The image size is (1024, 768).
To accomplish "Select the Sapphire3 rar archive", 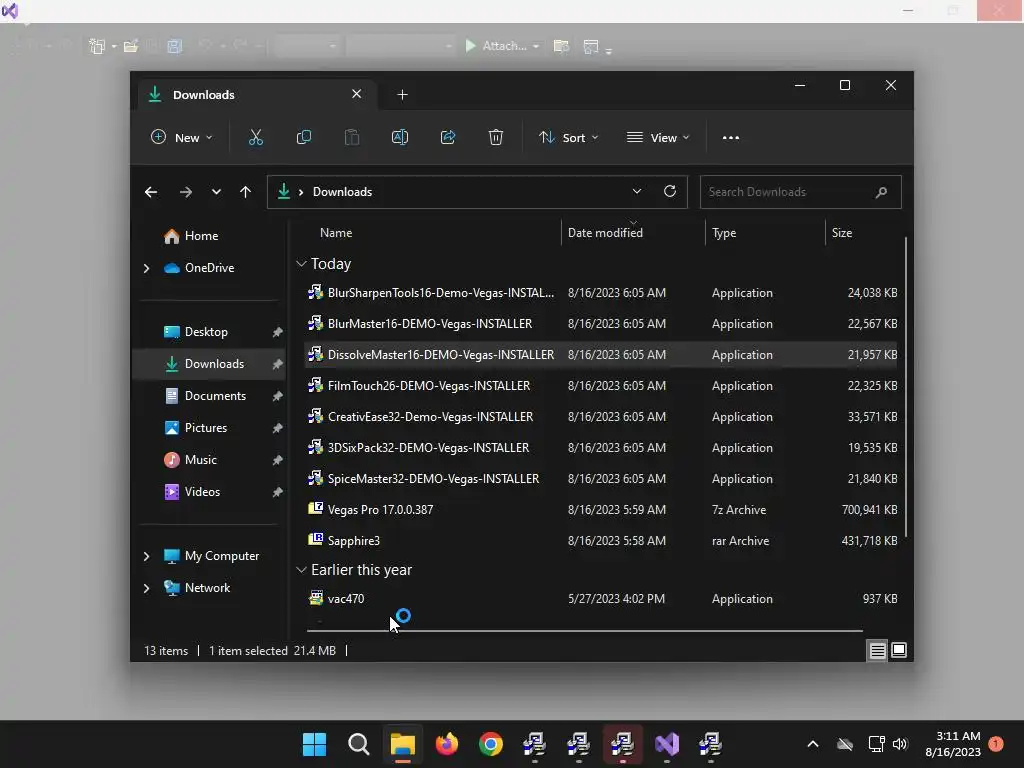I will (601, 541).
